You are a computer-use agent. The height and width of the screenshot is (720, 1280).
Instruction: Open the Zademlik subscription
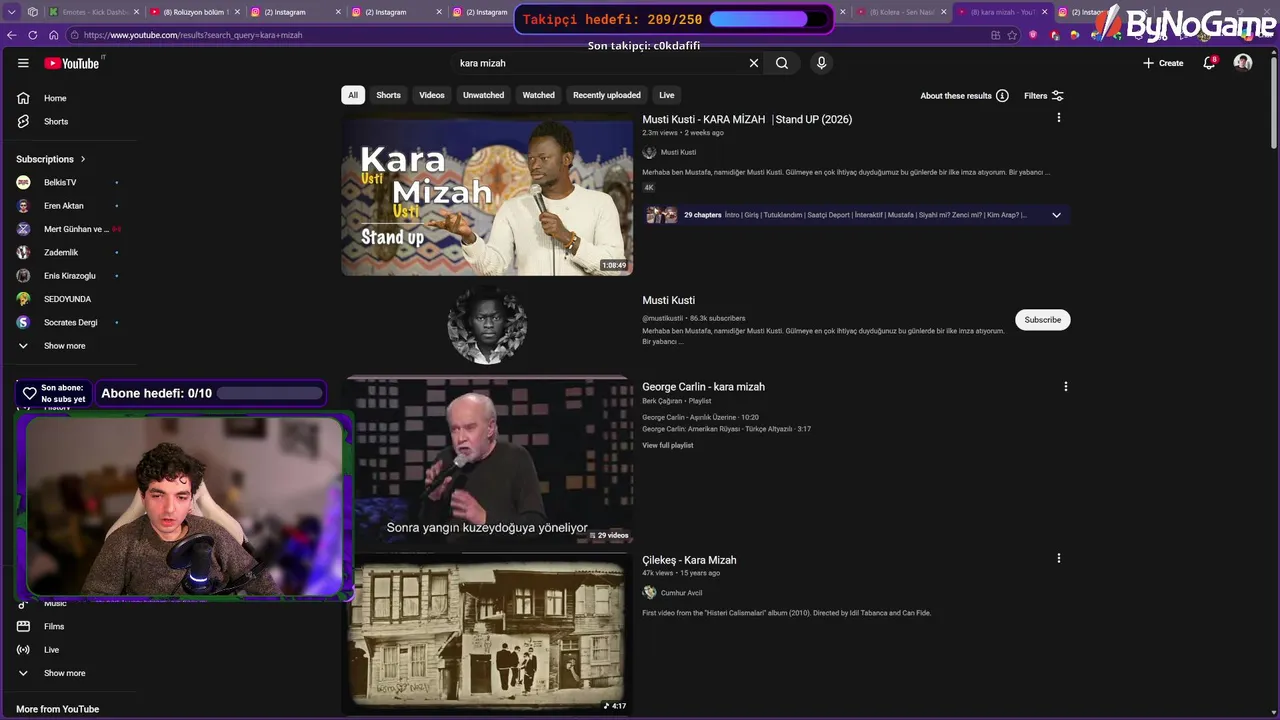tap(61, 252)
